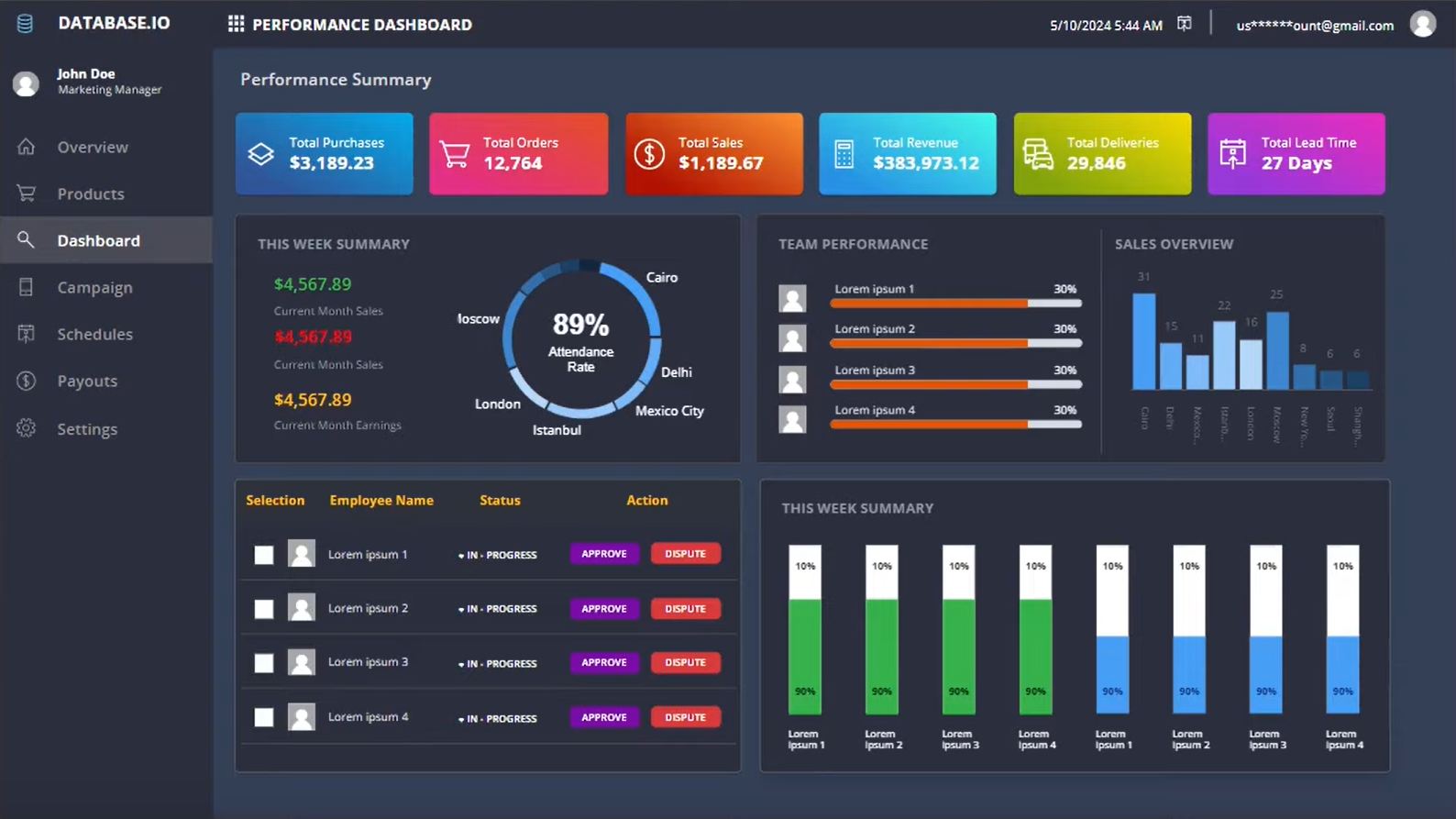Open the Products sidebar menu item
This screenshot has width=1456, height=819.
[x=90, y=194]
